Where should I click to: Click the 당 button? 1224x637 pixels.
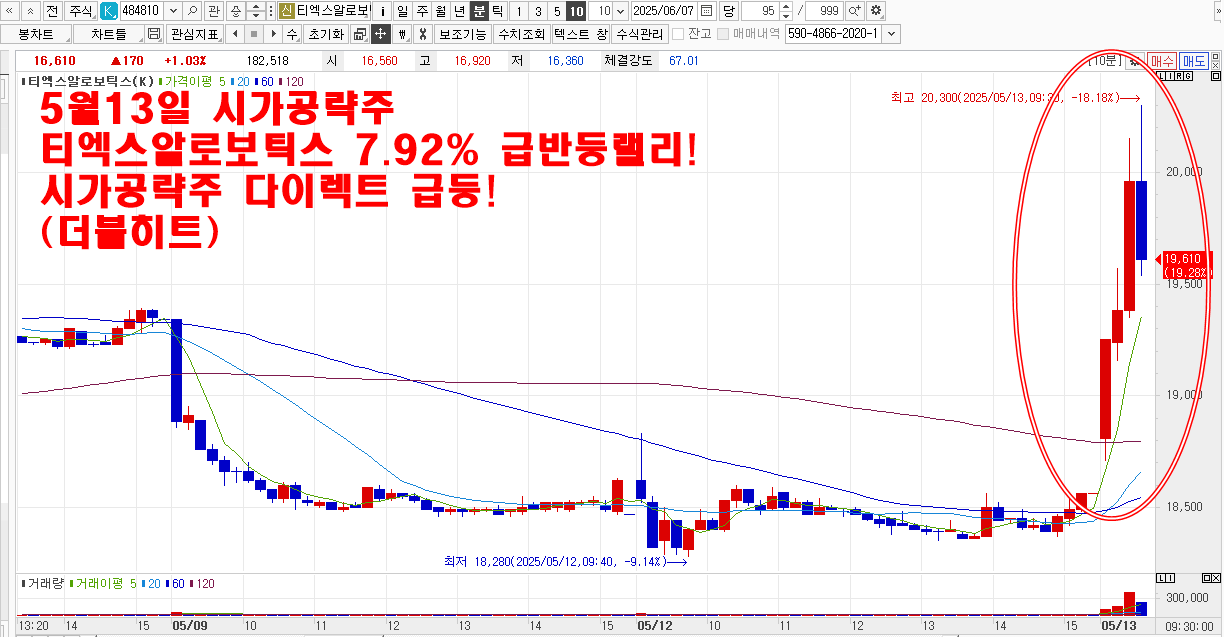[x=728, y=11]
